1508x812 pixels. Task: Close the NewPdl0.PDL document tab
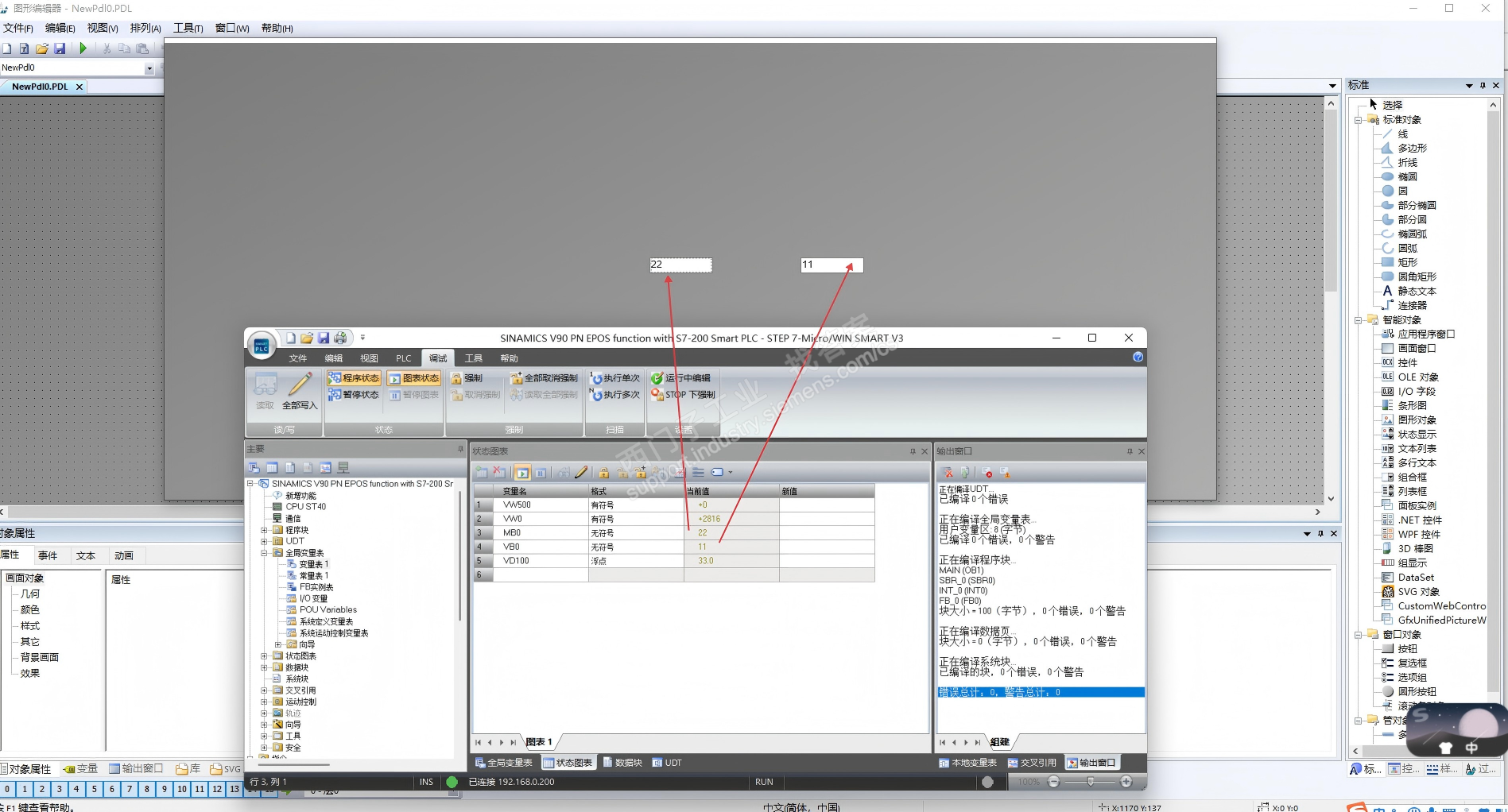79,87
